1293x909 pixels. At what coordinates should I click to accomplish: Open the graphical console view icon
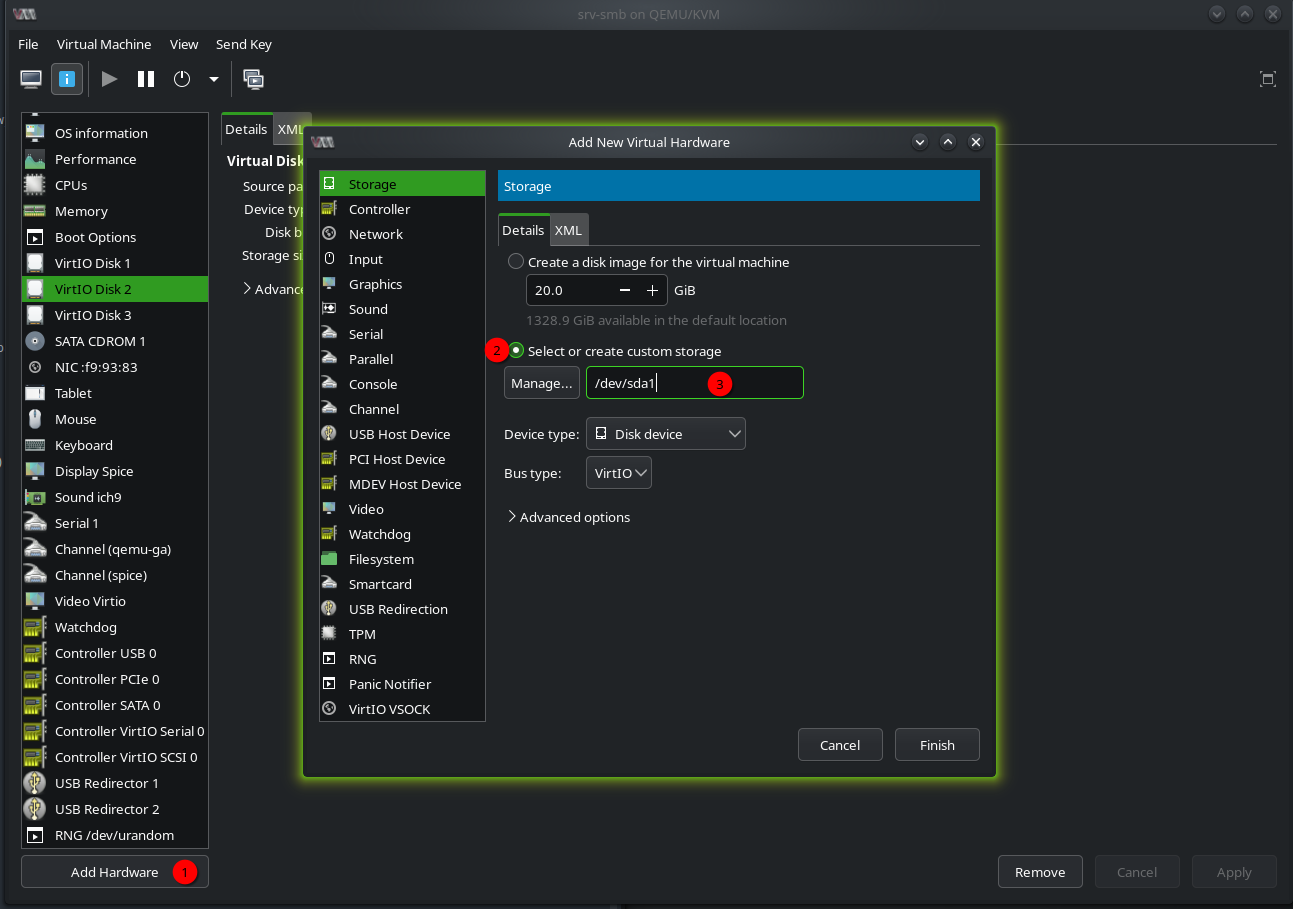(x=30, y=79)
